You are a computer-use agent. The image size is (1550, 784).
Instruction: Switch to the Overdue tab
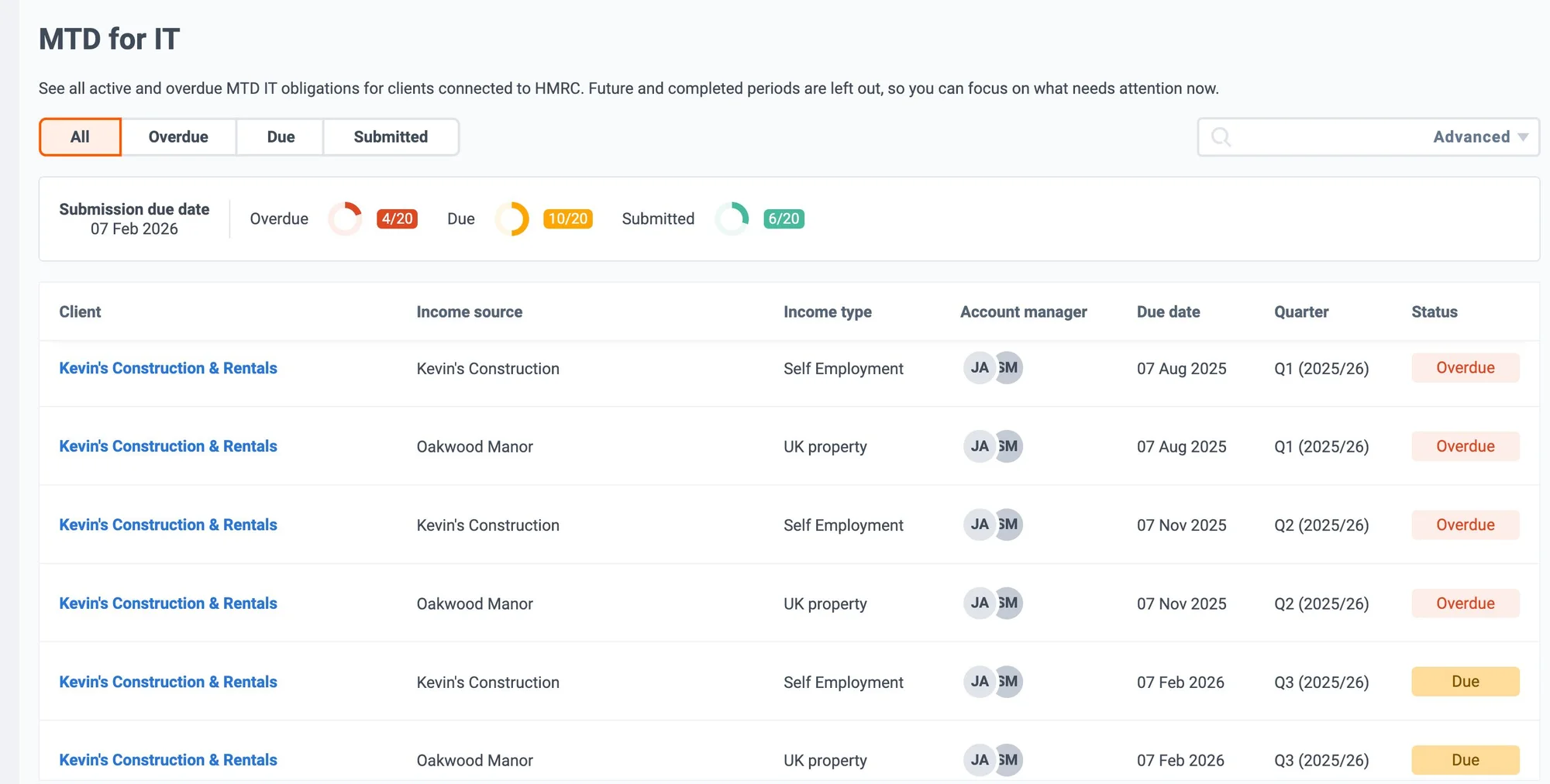[178, 137]
